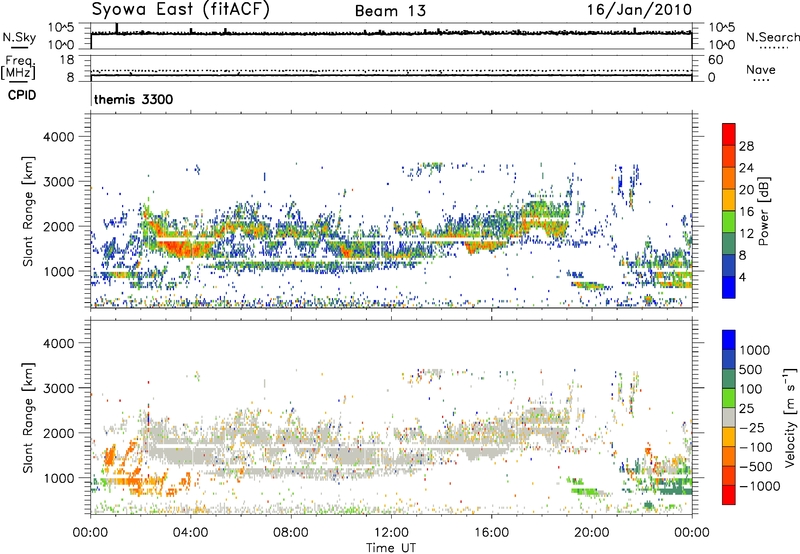Image resolution: width=800 pixels, height=554 pixels.
Task: Click the '12:00' time axis label
Action: [x=391, y=533]
